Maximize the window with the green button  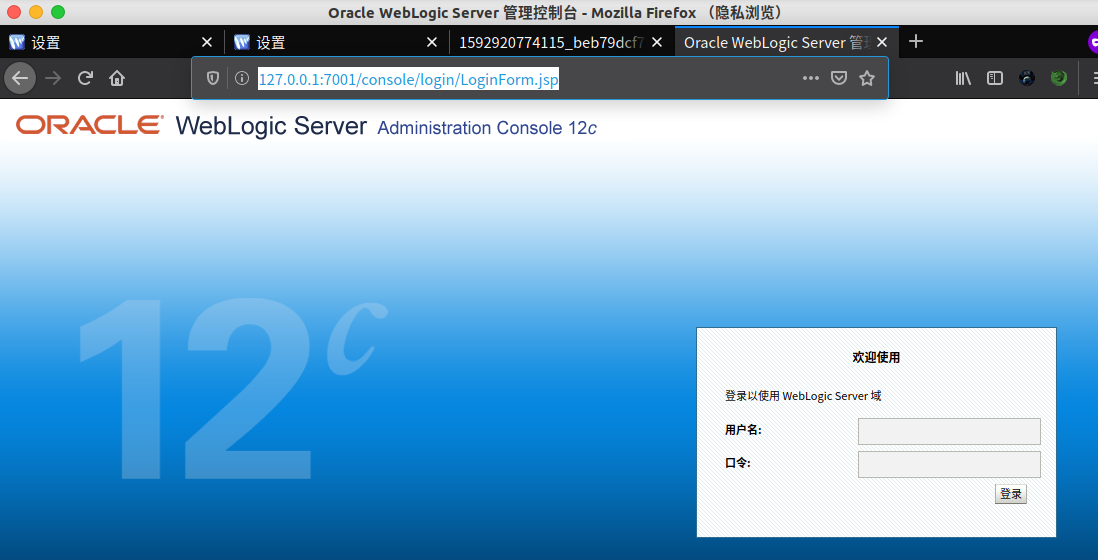point(58,12)
